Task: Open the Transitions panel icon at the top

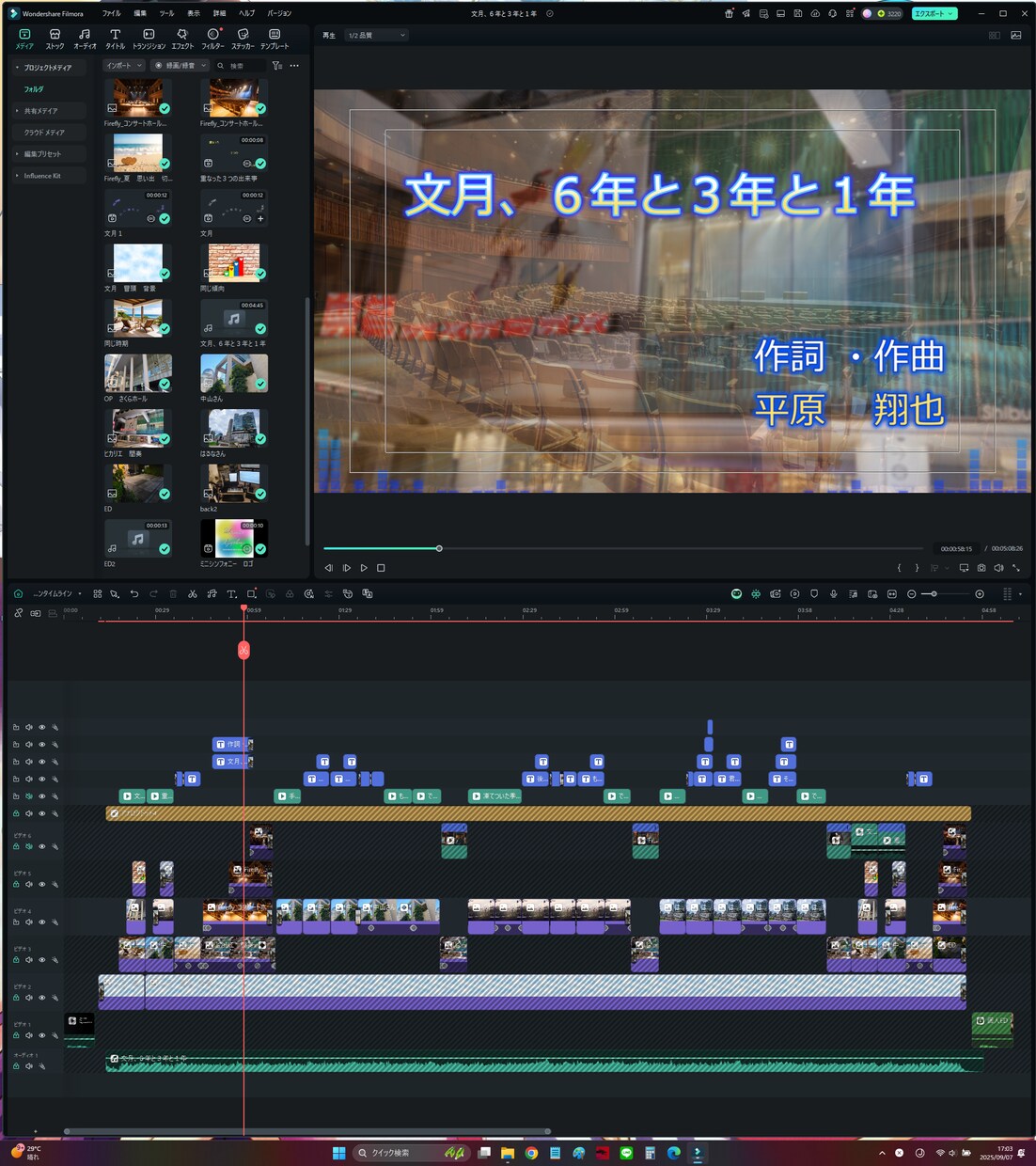Action: coord(149,37)
